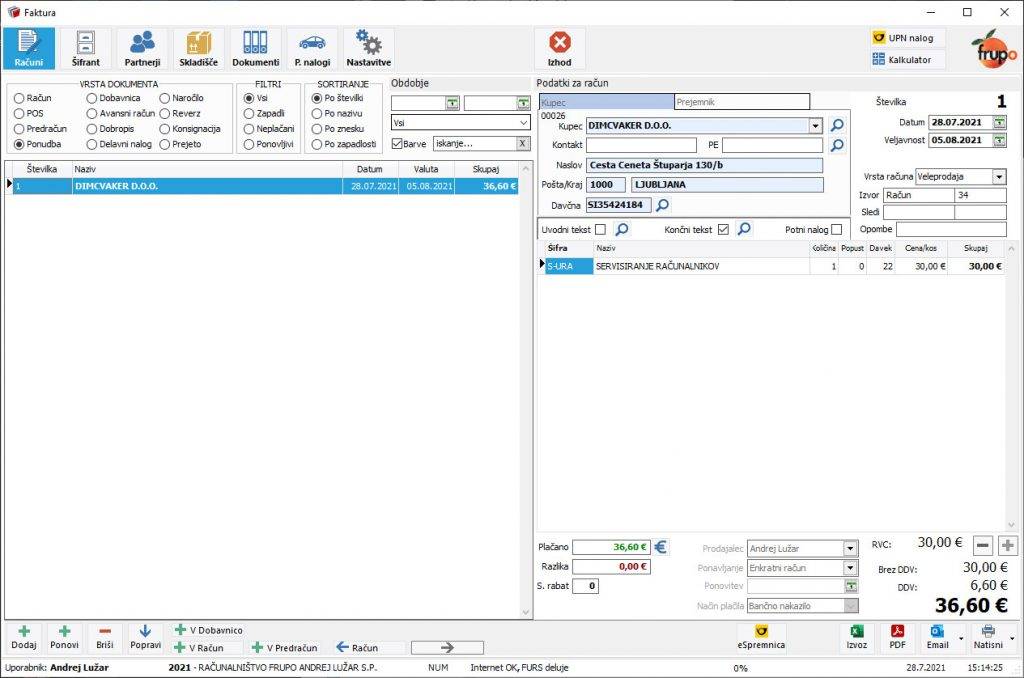Convert offer with V Predračun
The width and height of the screenshot is (1024, 678).
[x=285, y=647]
